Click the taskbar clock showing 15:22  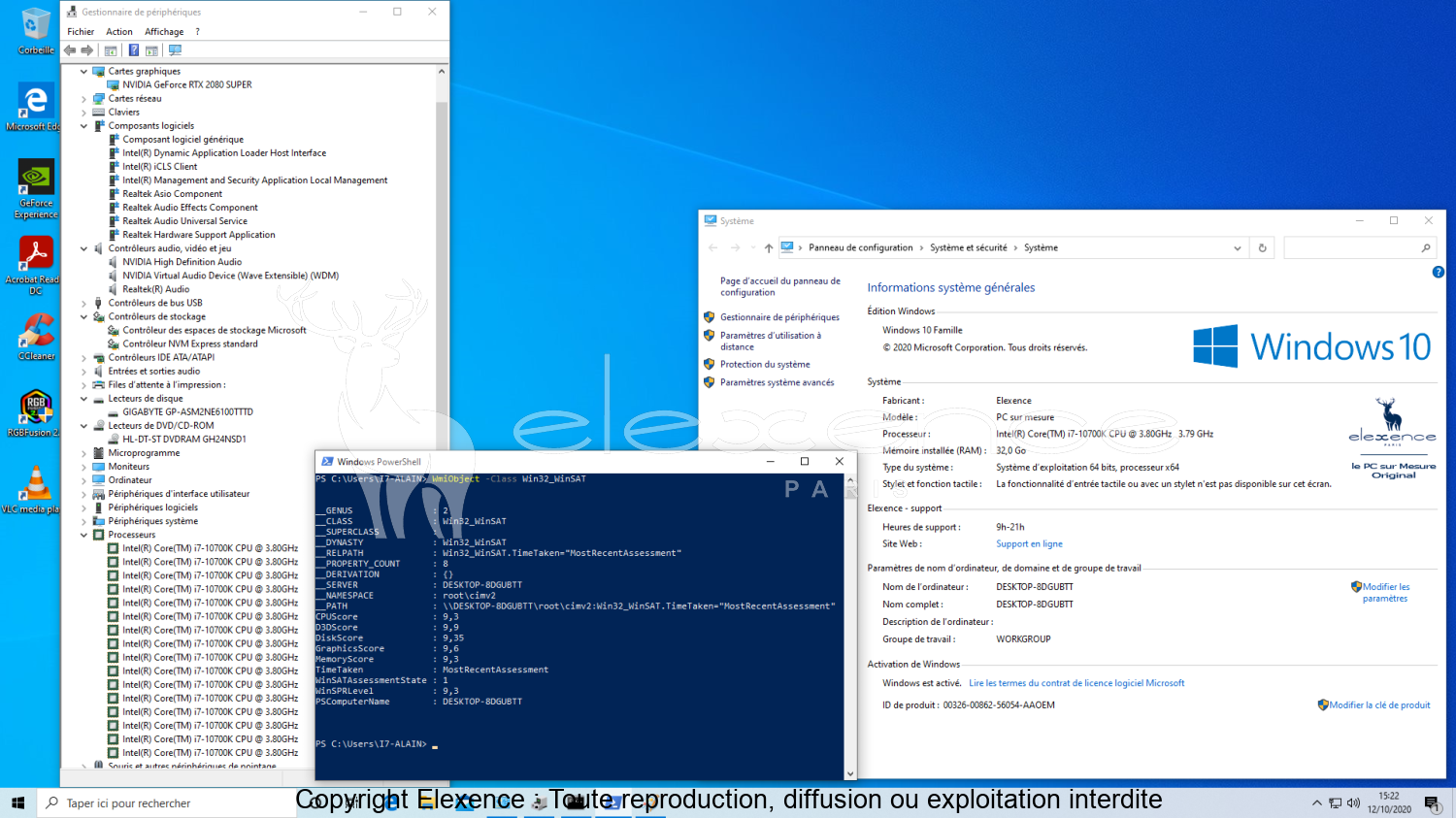click(x=1389, y=802)
